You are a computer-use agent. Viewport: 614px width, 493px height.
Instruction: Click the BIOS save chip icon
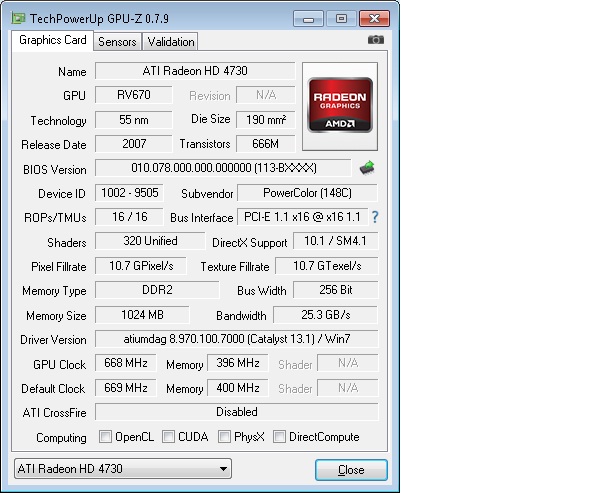point(367,168)
